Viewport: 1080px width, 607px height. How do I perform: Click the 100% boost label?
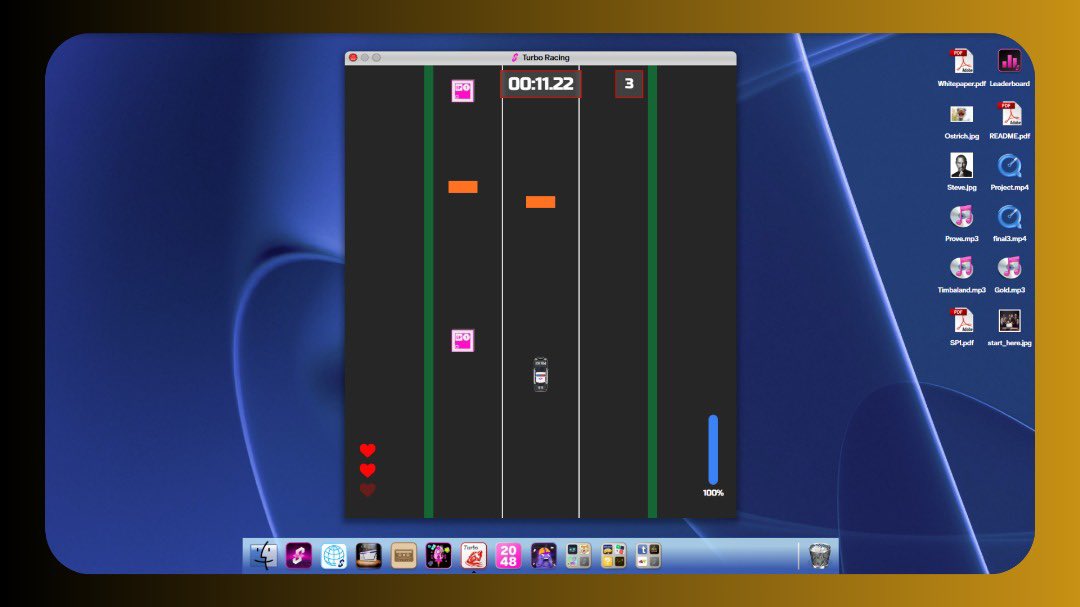point(714,493)
